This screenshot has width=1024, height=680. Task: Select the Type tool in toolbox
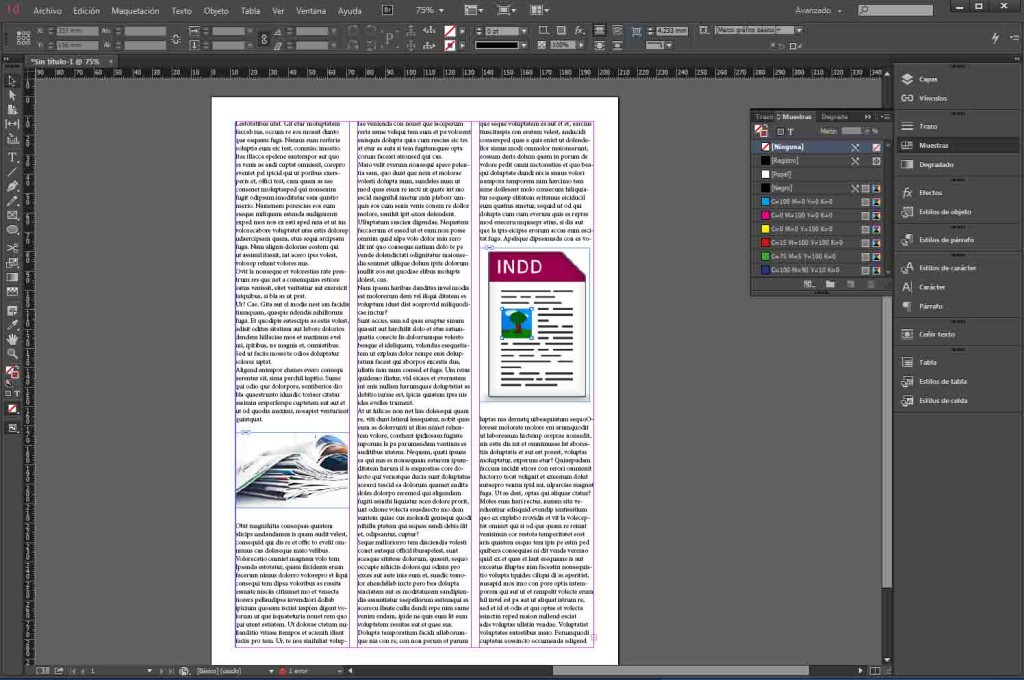pyautogui.click(x=12, y=157)
